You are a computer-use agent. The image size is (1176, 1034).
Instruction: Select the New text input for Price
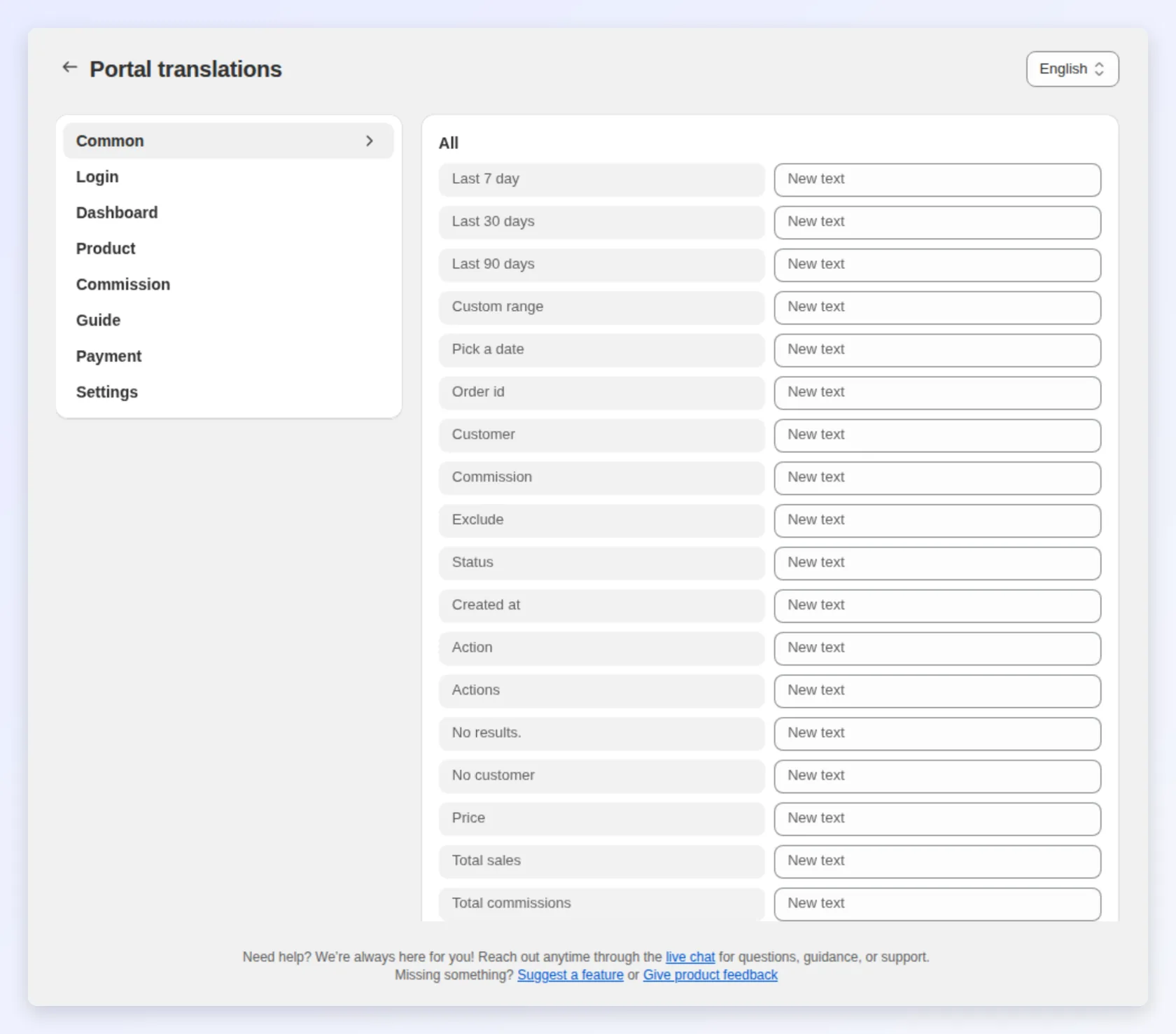click(x=937, y=819)
